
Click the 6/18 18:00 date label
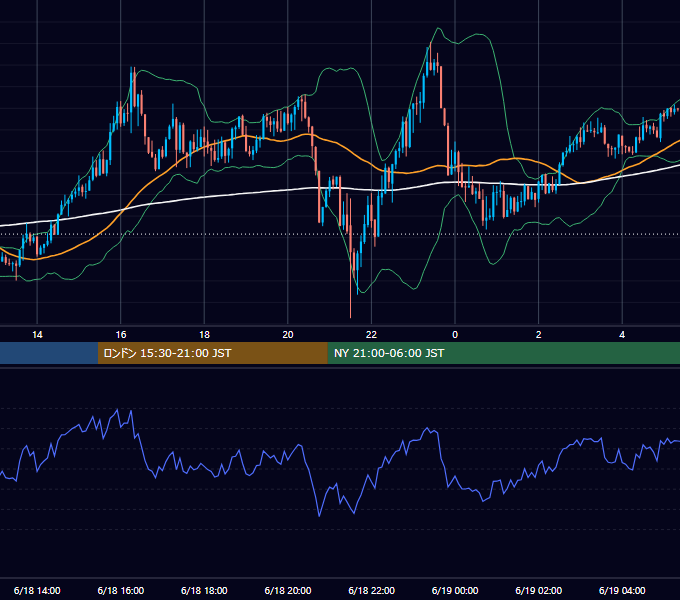pos(204,590)
